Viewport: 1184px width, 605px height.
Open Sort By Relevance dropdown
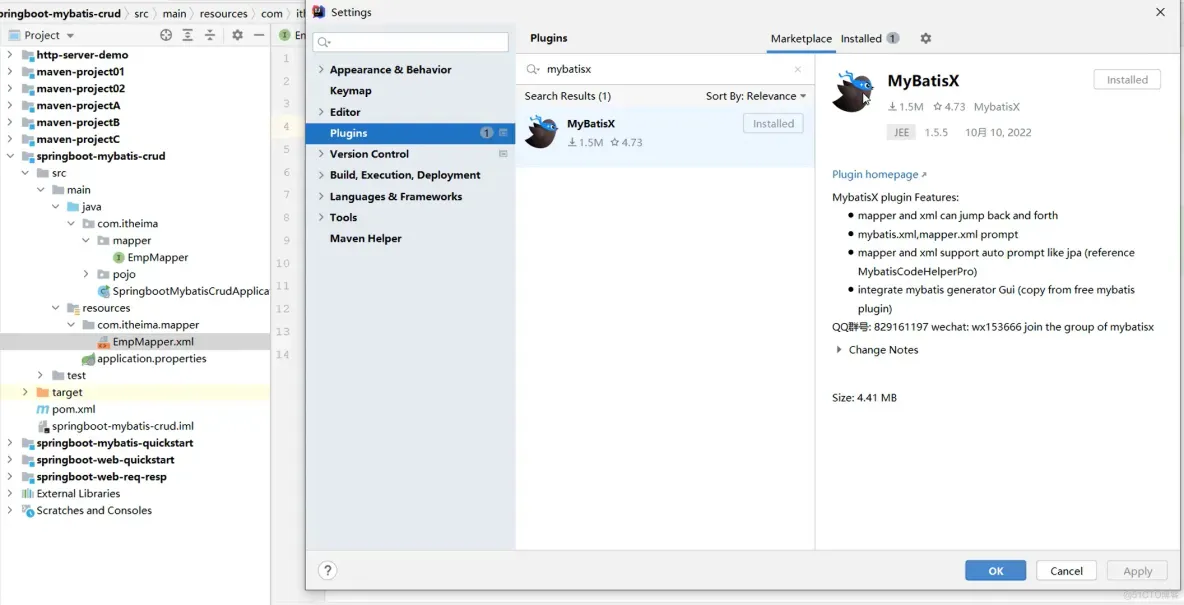click(x=756, y=97)
